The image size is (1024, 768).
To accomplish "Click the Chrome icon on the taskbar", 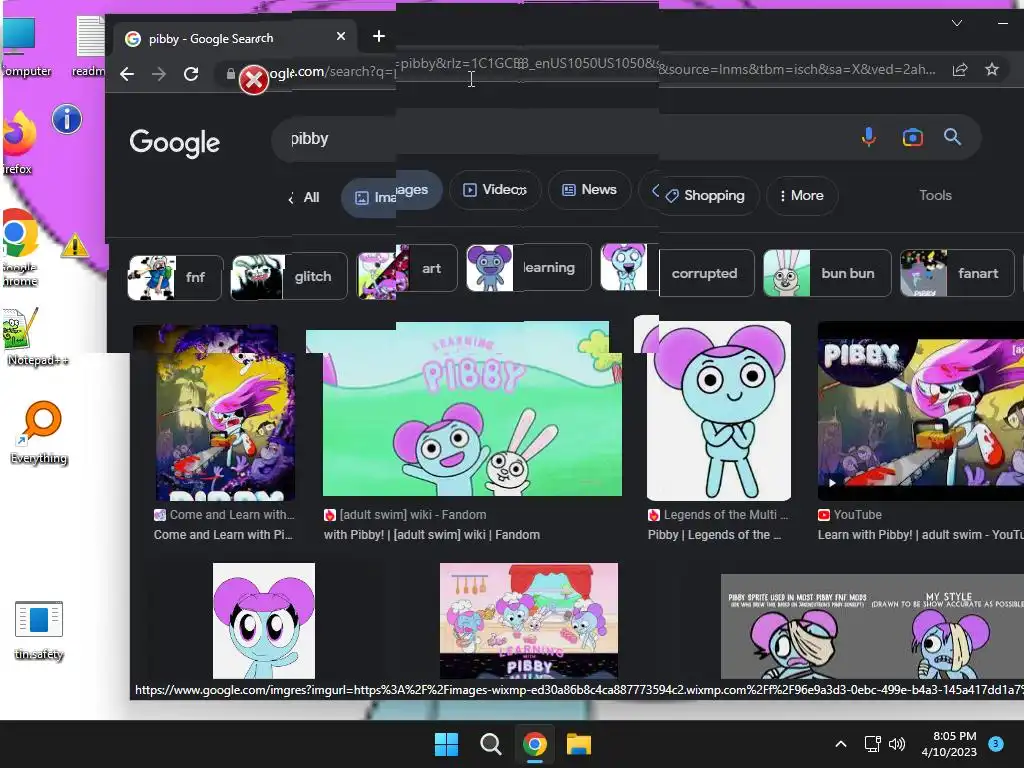I will 534,744.
